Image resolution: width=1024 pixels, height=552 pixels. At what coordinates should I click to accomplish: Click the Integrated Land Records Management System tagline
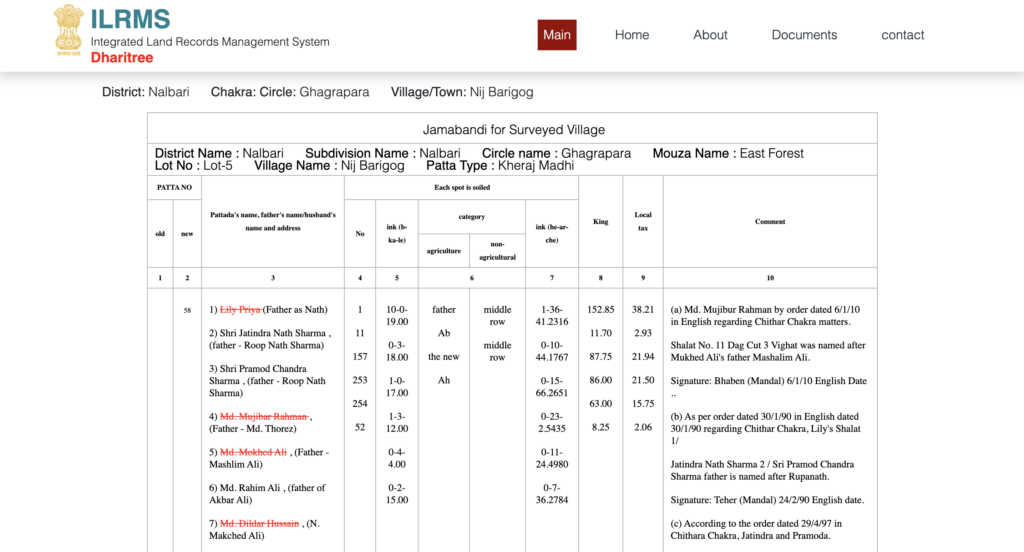(x=210, y=42)
